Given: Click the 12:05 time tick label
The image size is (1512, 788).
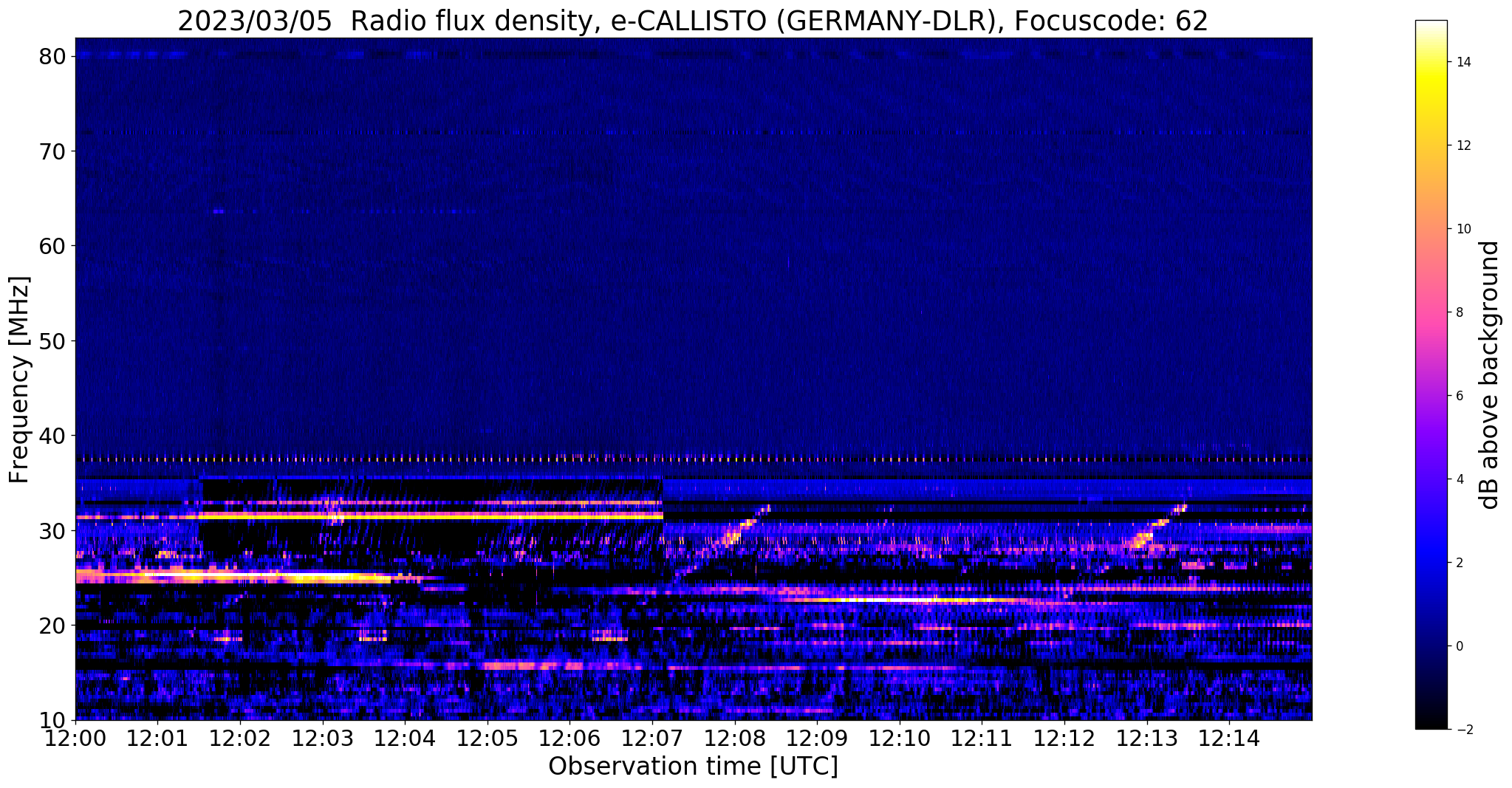Looking at the screenshot, I should click(488, 738).
